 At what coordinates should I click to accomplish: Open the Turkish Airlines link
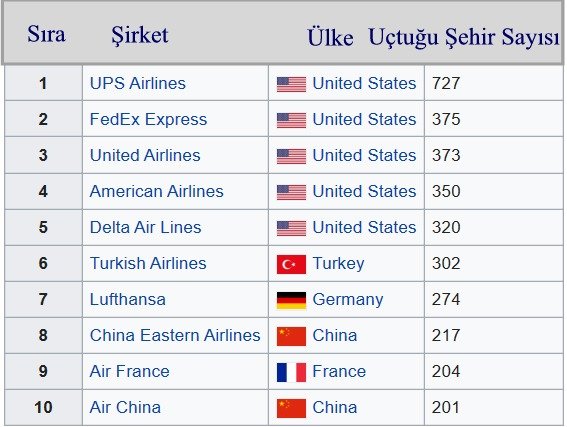tap(148, 263)
